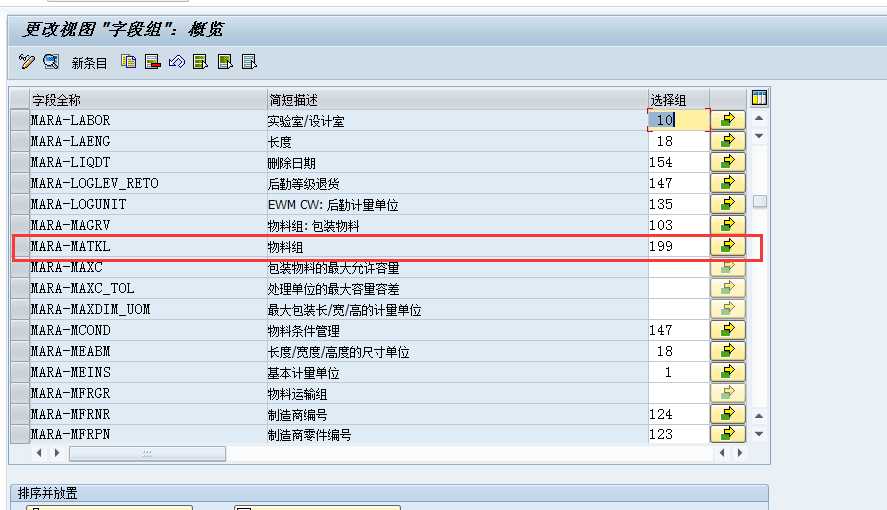
Task: Select the MARA-LOGUNIT row selector box
Action: [x=20, y=204]
